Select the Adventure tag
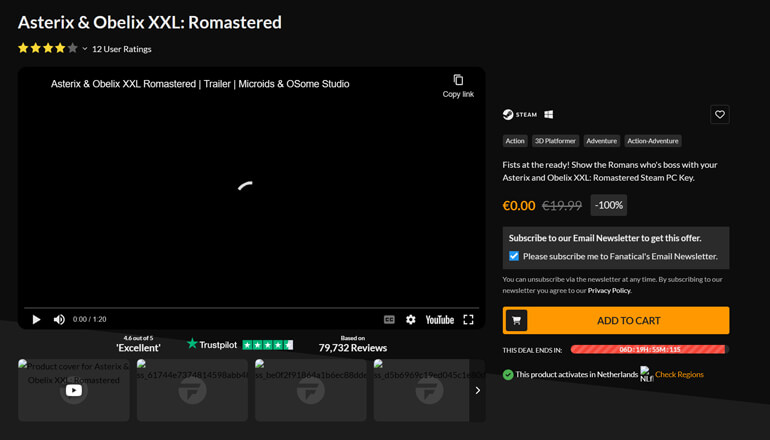The width and height of the screenshot is (770, 440). coord(602,141)
